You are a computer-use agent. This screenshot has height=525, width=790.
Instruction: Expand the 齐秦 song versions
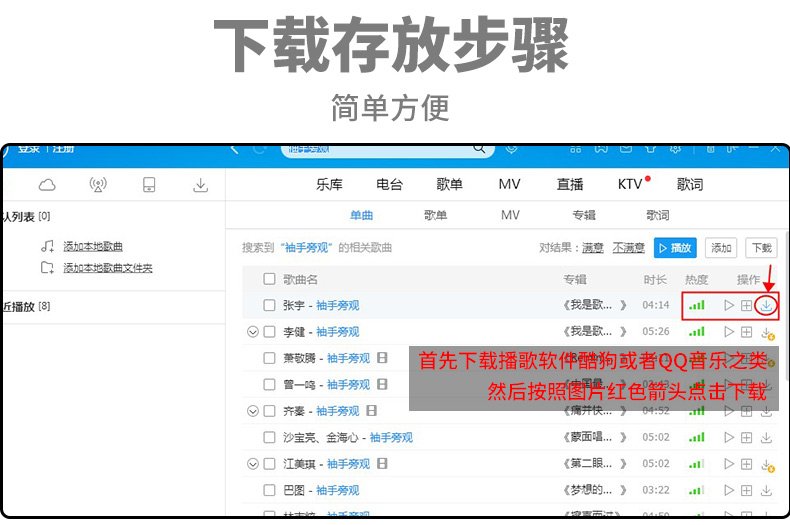click(252, 411)
